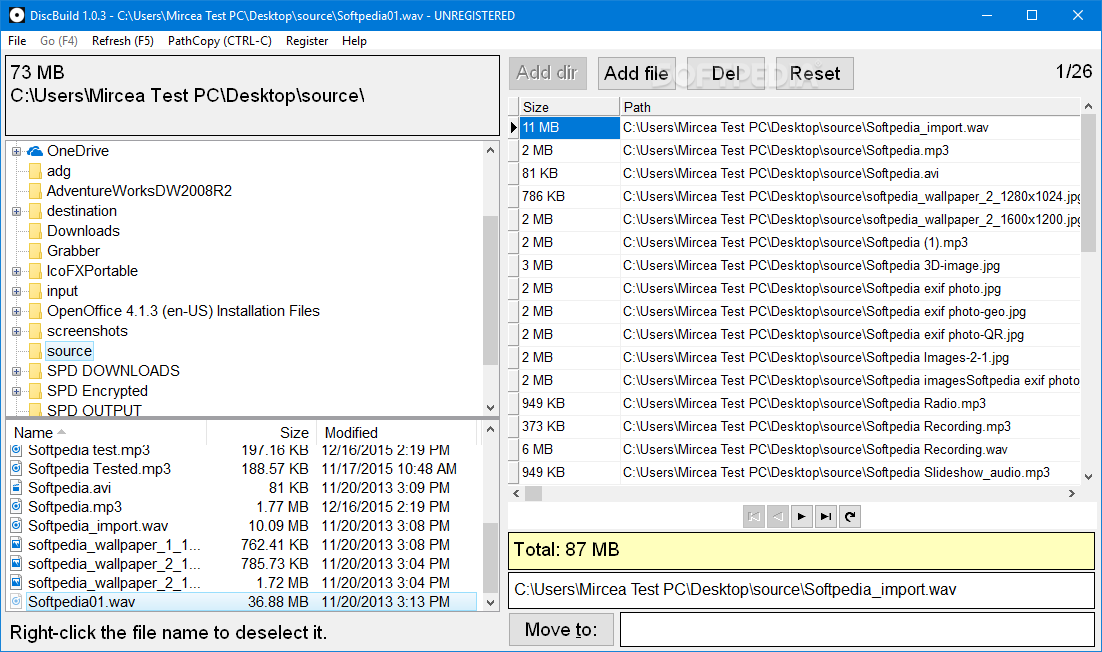Screen dimensions: 1102x652
Task: Click the audio file icon of Softpedia.mp3
Action: pos(16,507)
